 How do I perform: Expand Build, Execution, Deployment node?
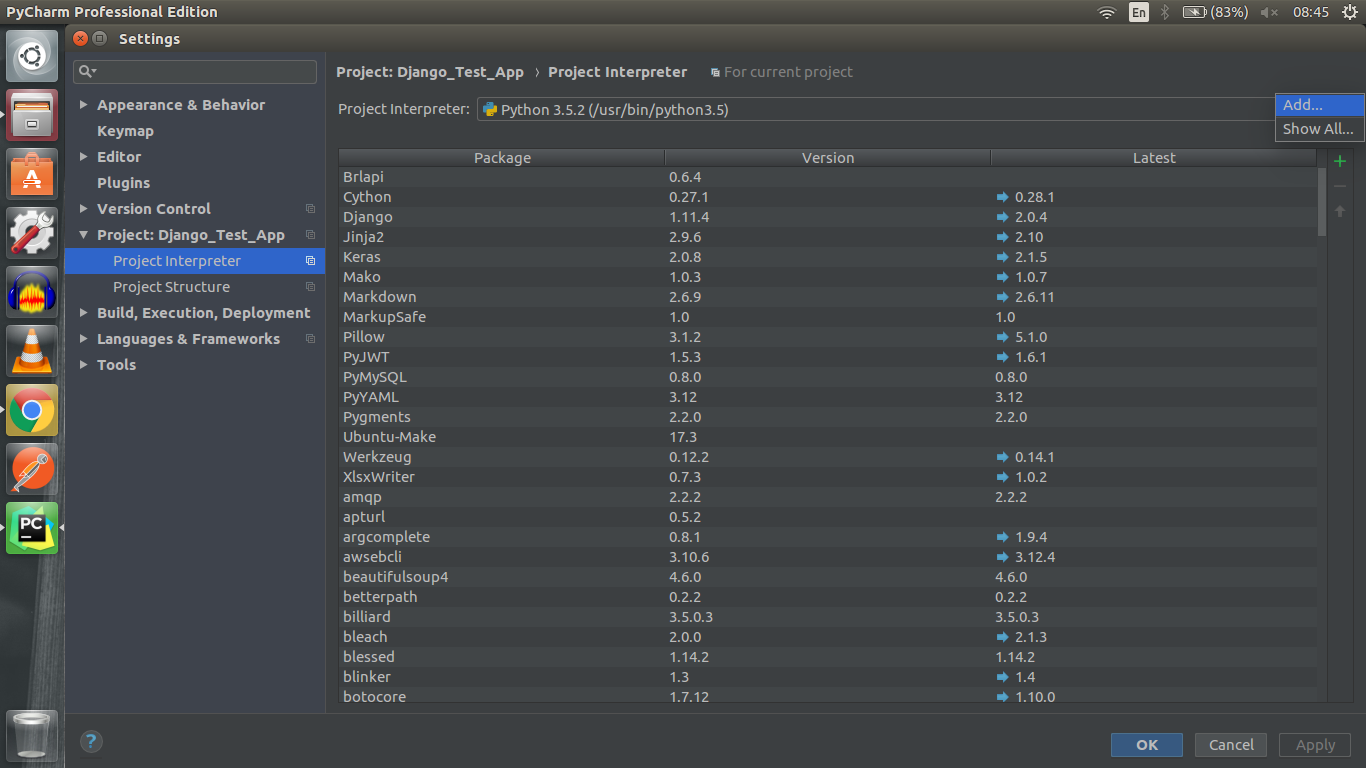(x=84, y=313)
